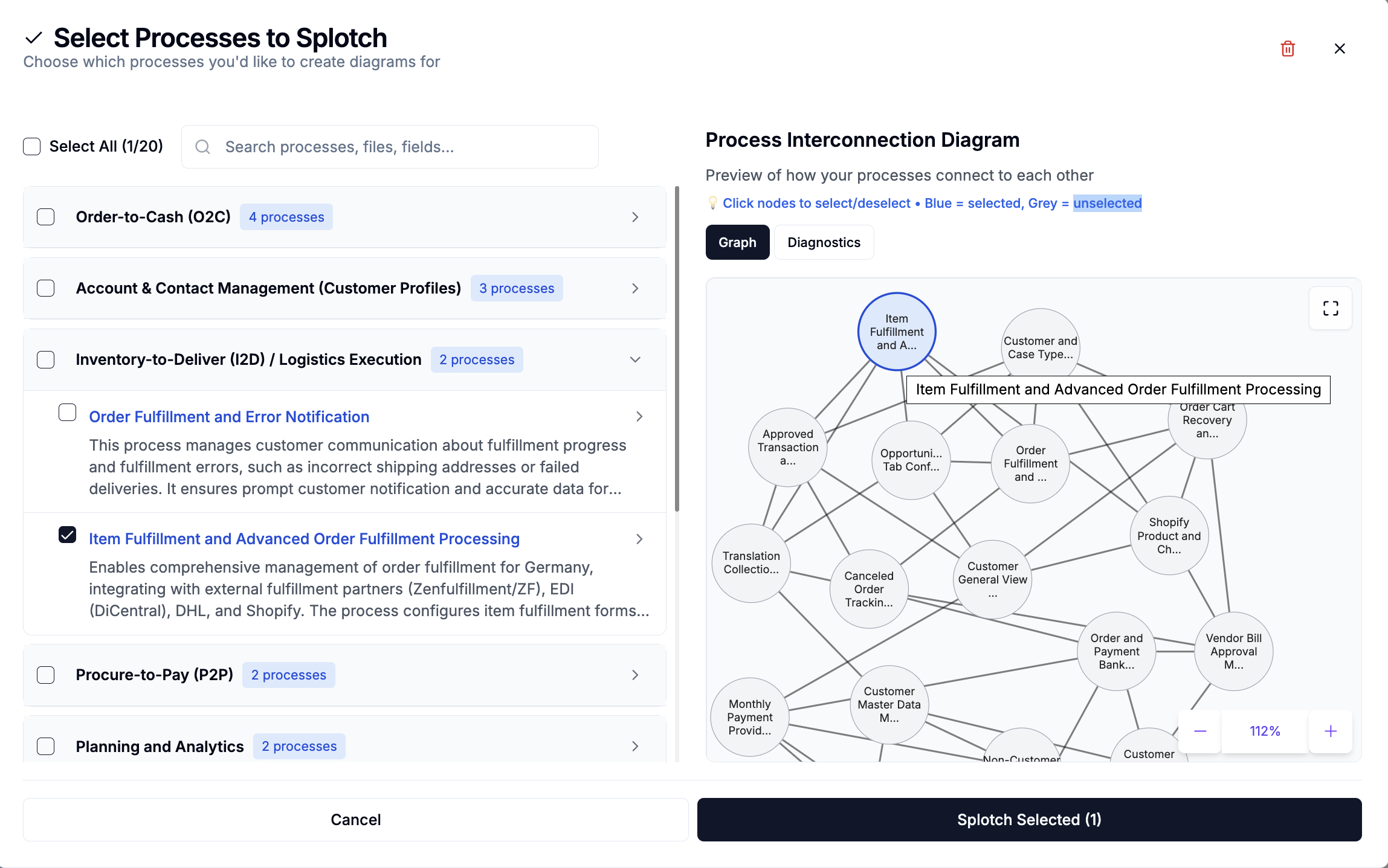Check the Order-to-Cash (O2C) checkbox

[x=46, y=217]
